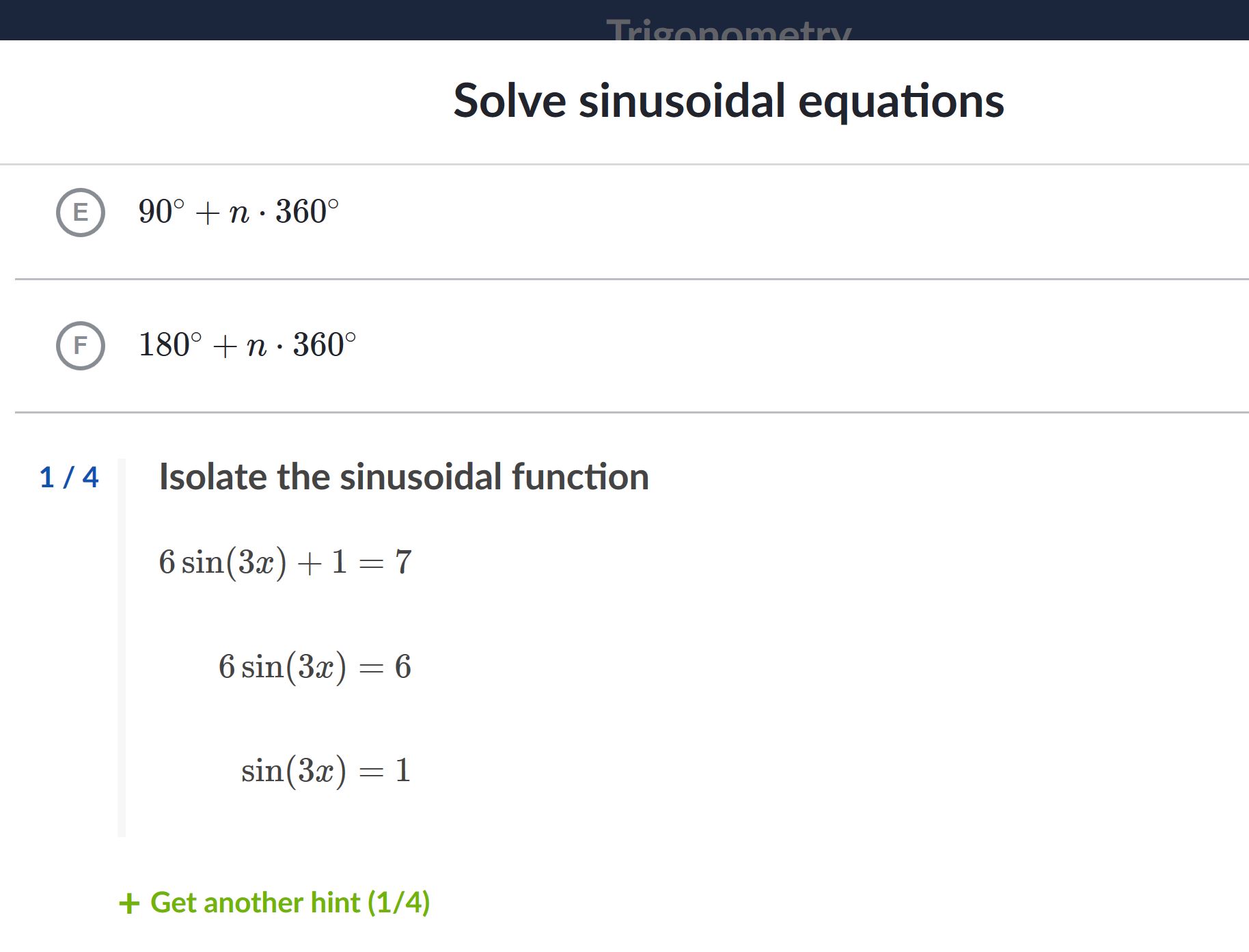Click the letter E inside the circle
Image resolution: width=1249 pixels, height=952 pixels.
[81, 213]
